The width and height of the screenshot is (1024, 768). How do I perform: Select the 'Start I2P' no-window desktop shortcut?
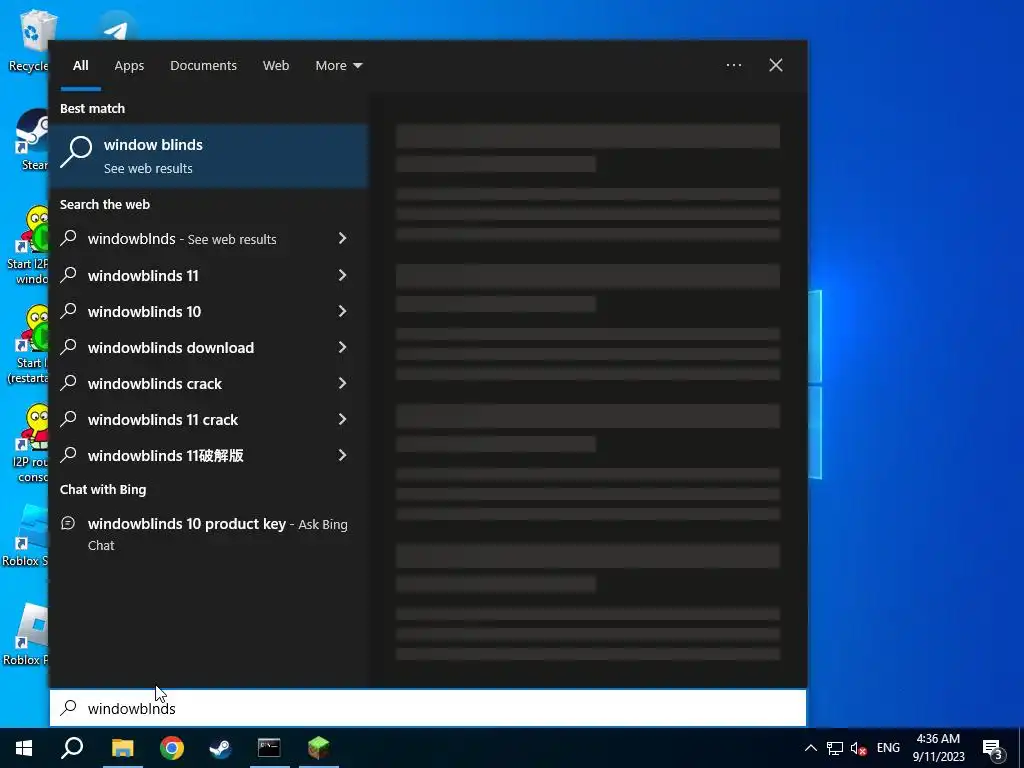coord(29,246)
